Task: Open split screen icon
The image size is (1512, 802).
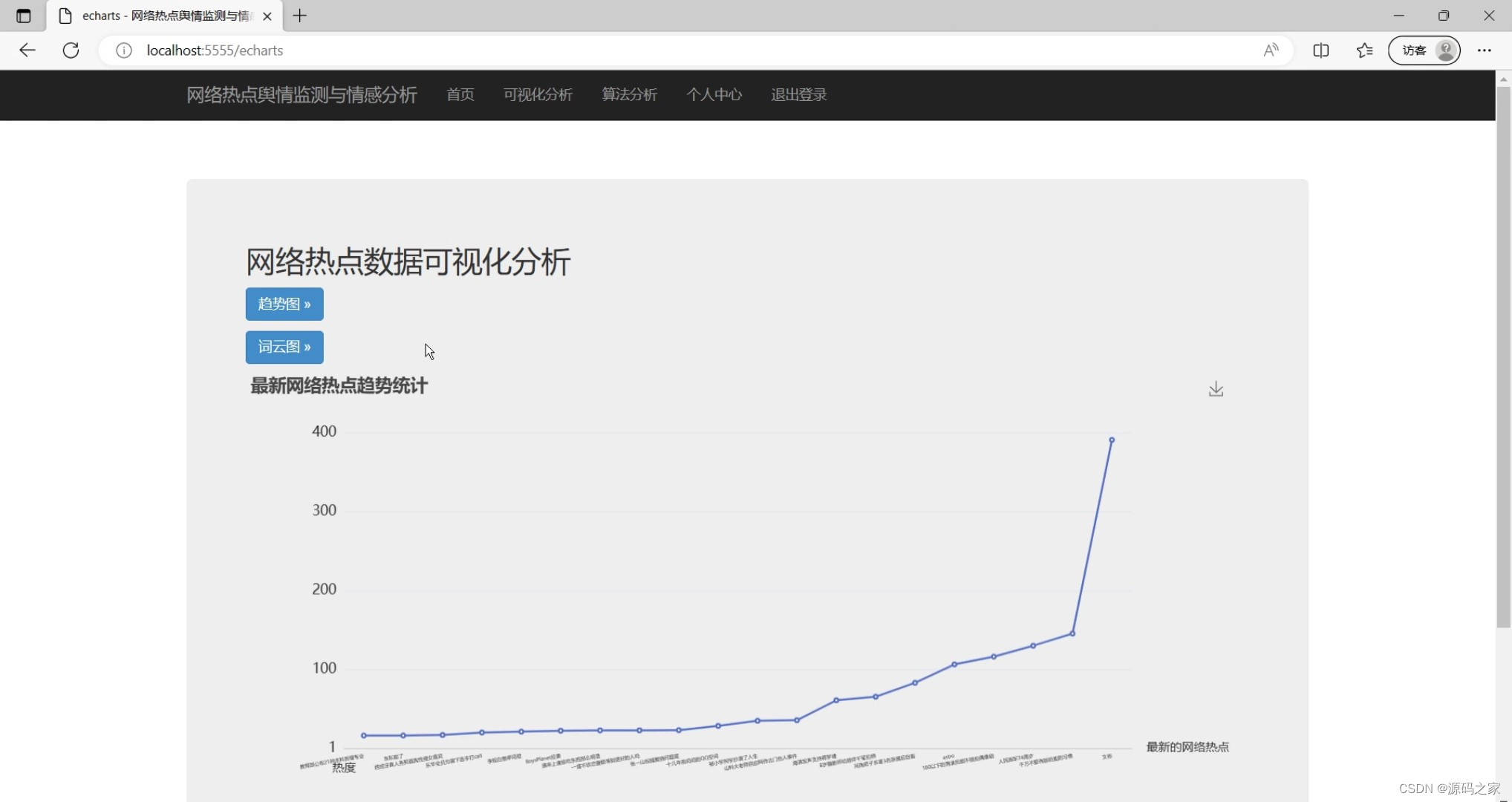Action: click(1320, 50)
